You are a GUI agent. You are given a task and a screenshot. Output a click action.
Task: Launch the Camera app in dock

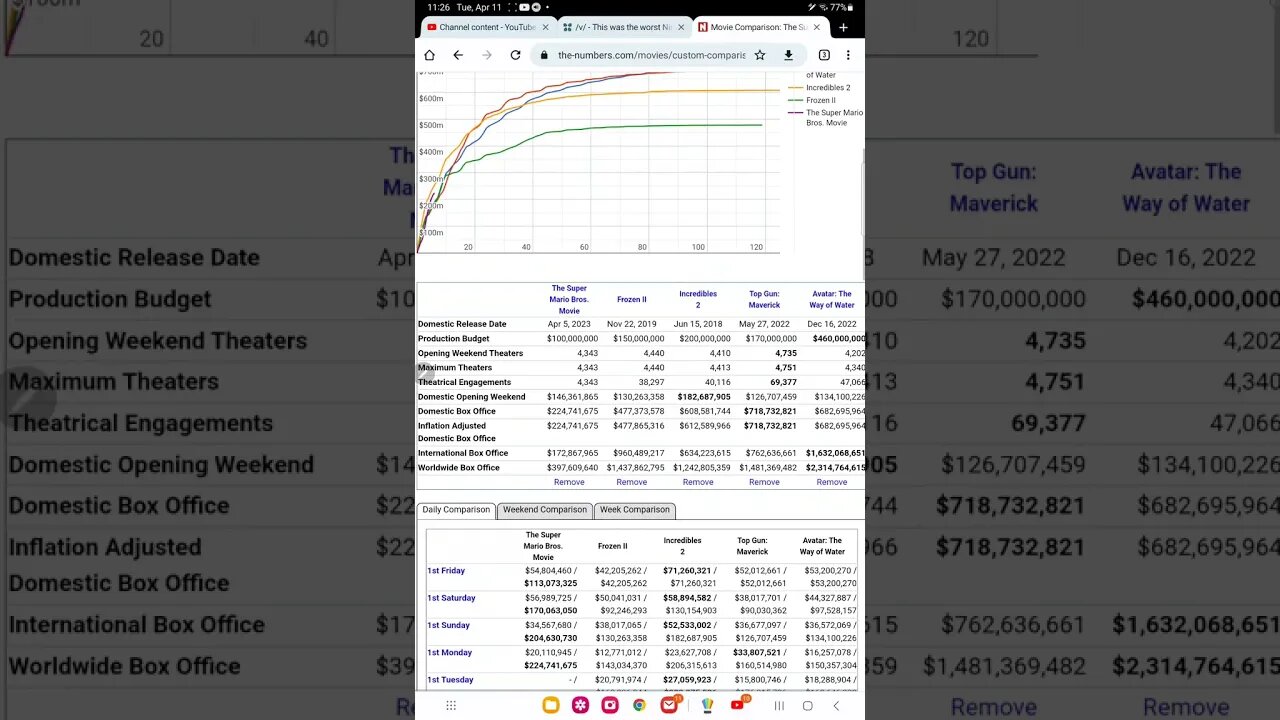[x=609, y=705]
